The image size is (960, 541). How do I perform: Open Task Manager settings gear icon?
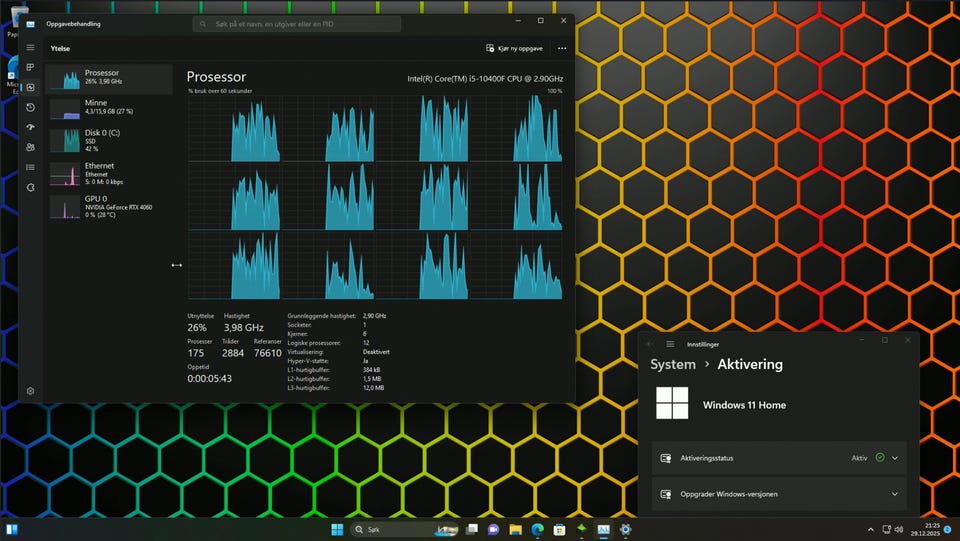tap(30, 391)
